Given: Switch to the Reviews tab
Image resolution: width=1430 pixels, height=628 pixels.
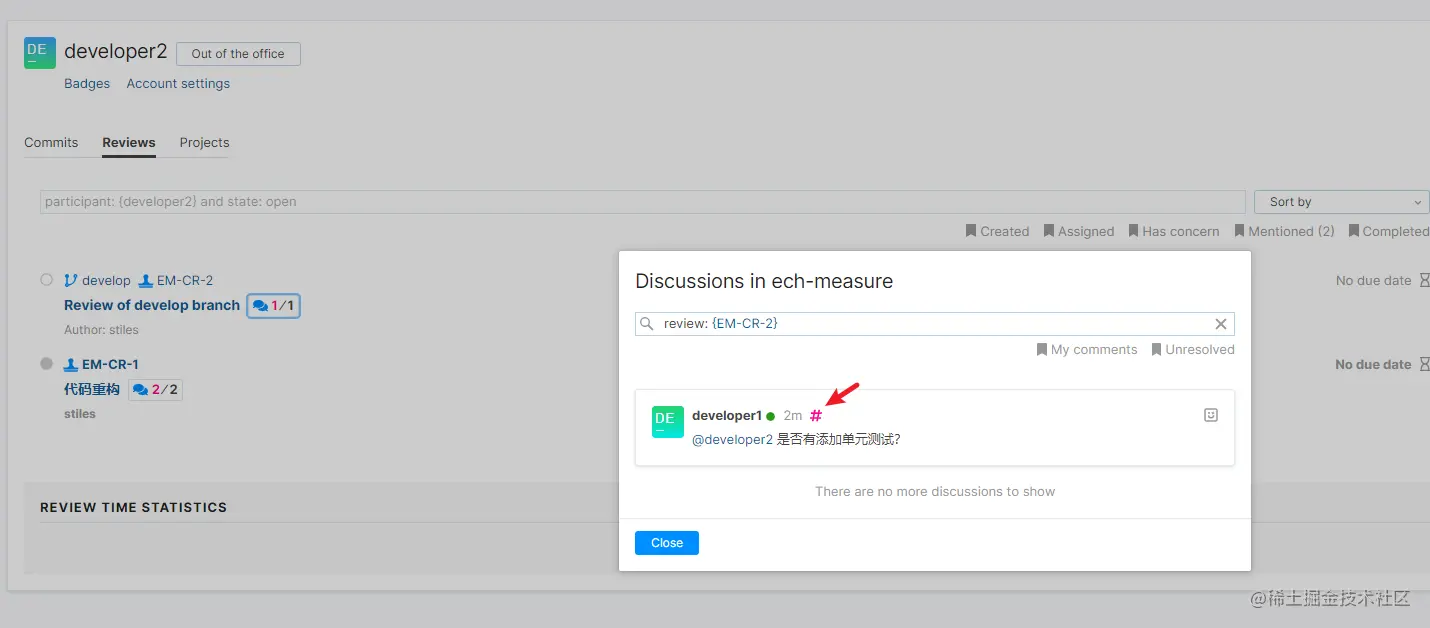Looking at the screenshot, I should 129,143.
